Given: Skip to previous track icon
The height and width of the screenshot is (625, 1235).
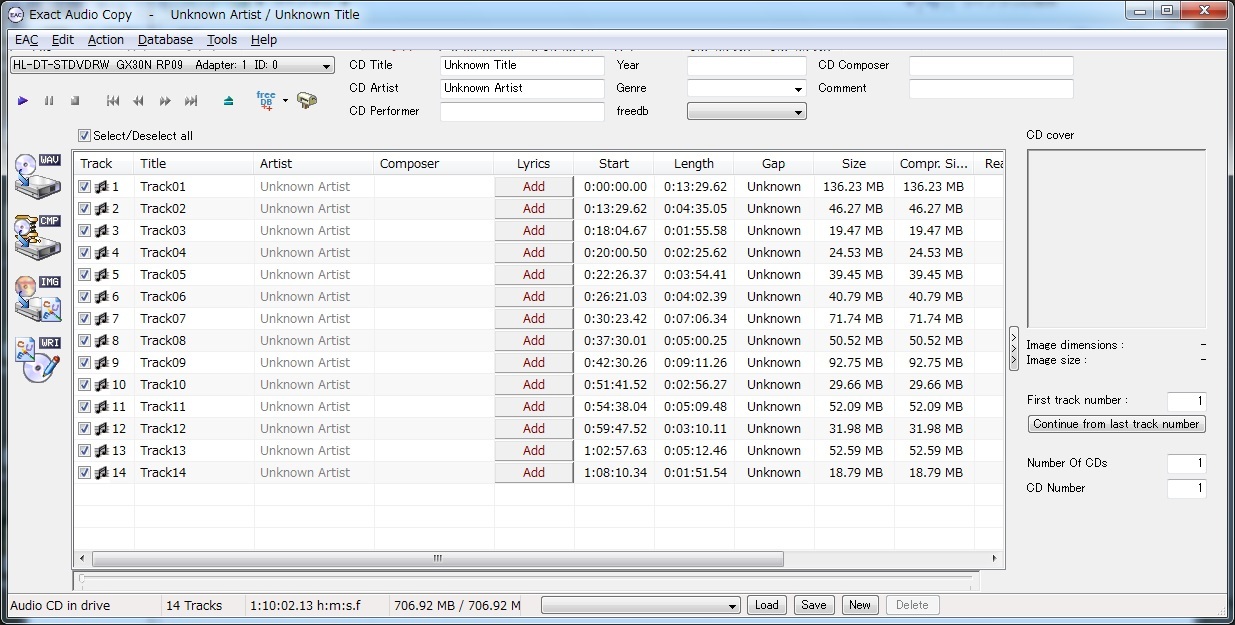Looking at the screenshot, I should click(113, 101).
